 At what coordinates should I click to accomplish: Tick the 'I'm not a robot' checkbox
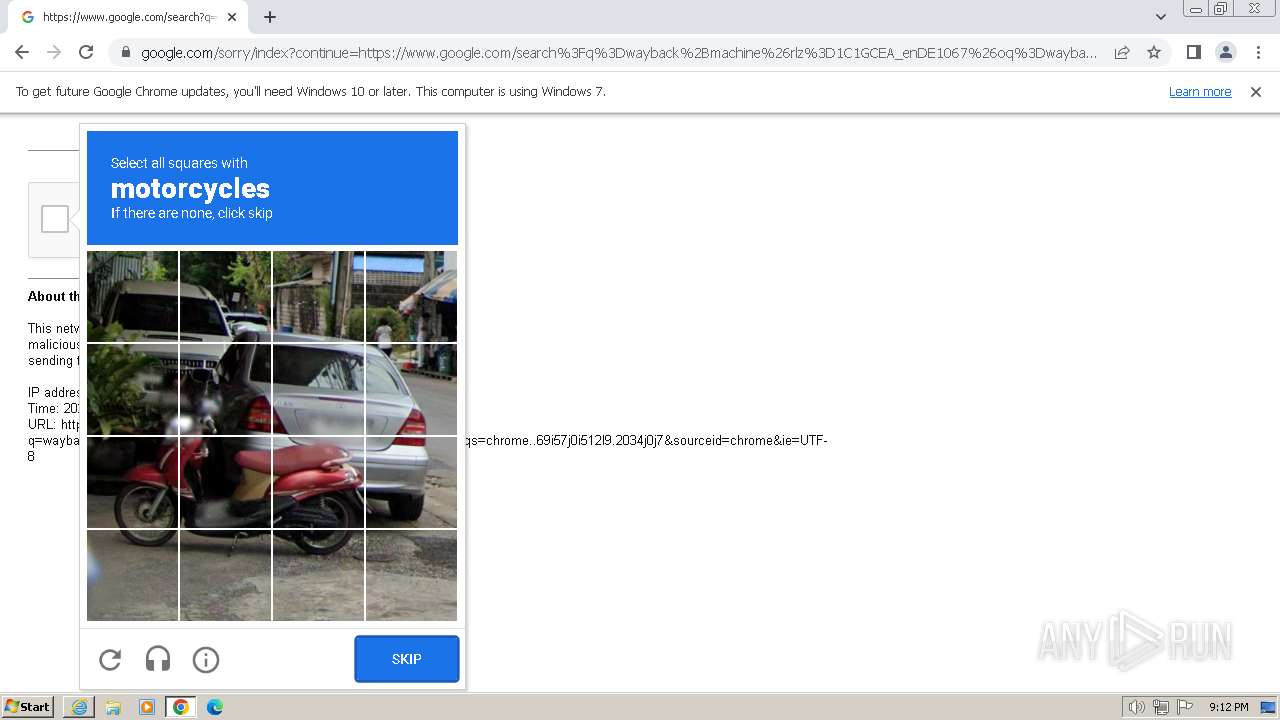click(x=55, y=219)
